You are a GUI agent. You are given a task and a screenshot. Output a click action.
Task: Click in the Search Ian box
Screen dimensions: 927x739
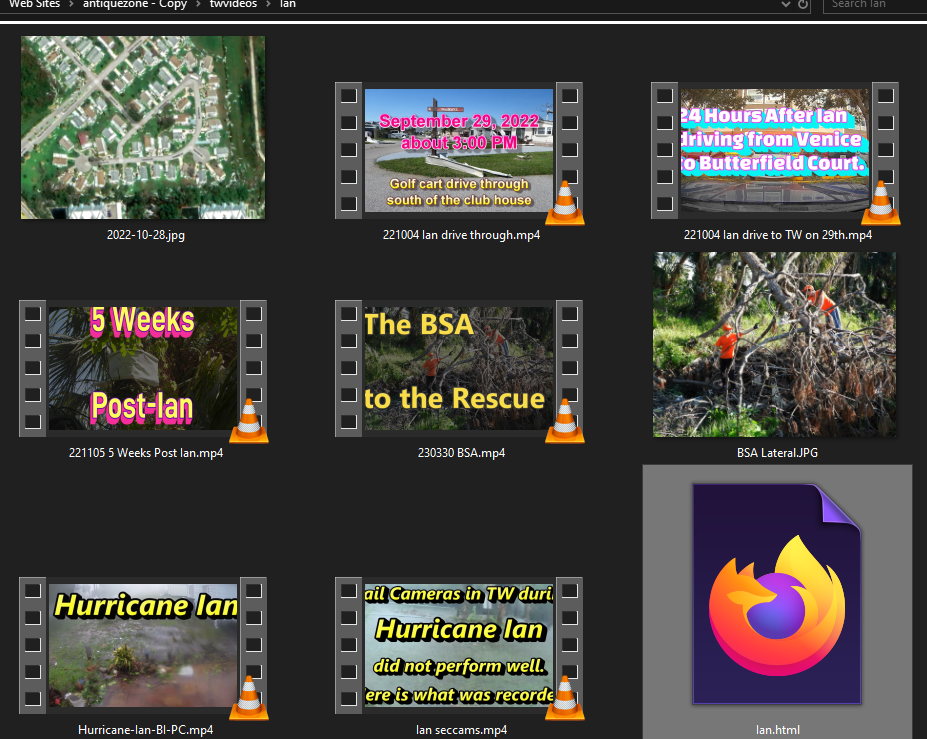point(870,5)
